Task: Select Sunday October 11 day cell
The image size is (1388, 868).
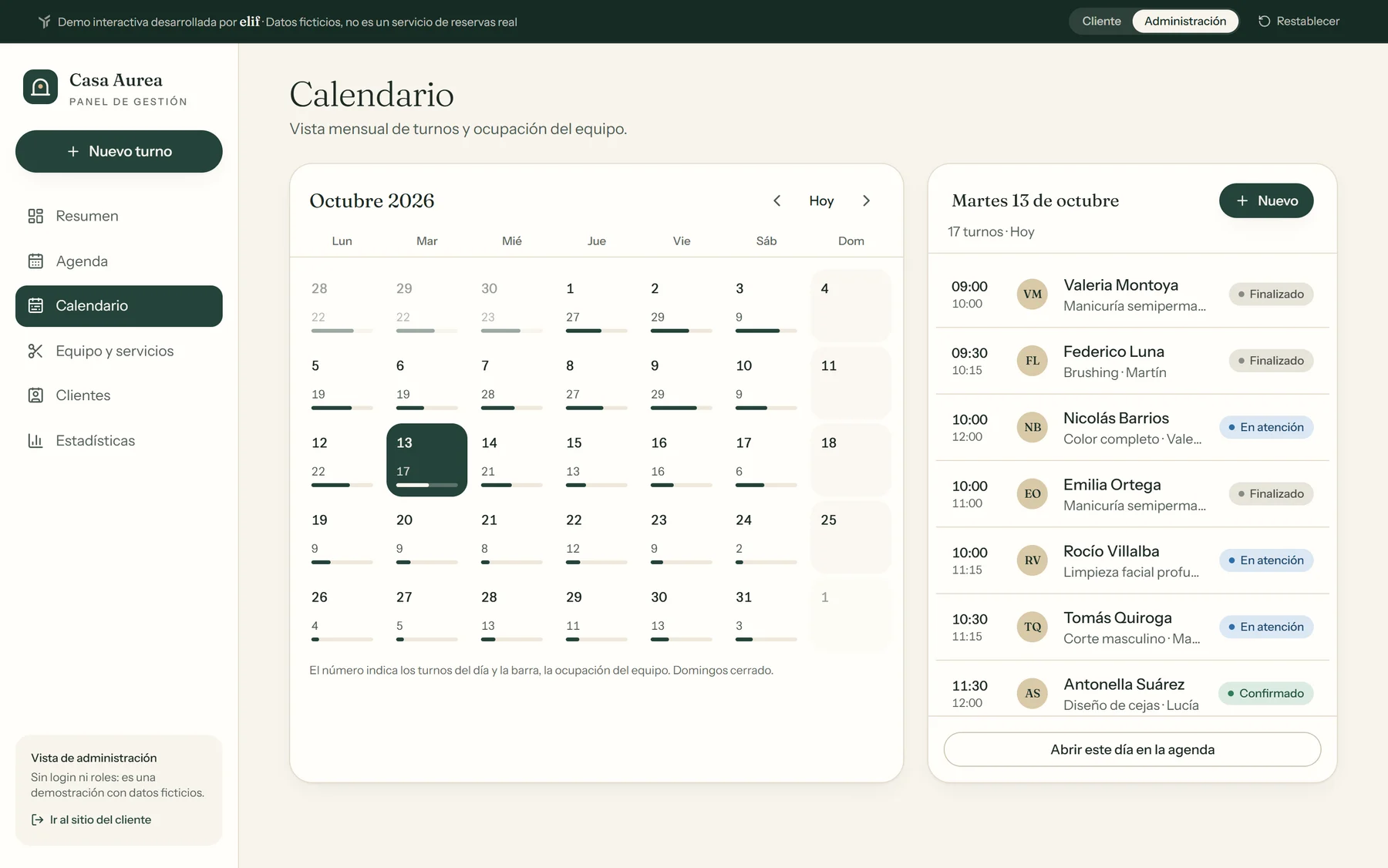Action: click(x=851, y=383)
